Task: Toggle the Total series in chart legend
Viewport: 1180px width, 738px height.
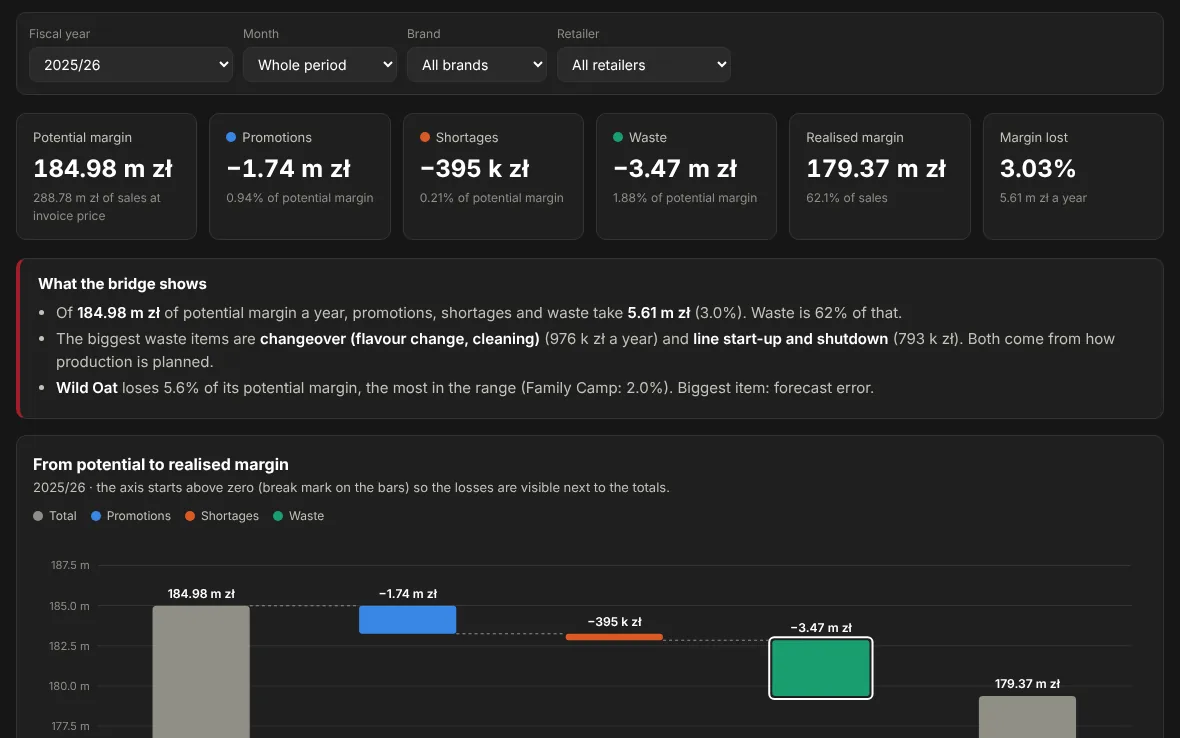Action: [55, 516]
